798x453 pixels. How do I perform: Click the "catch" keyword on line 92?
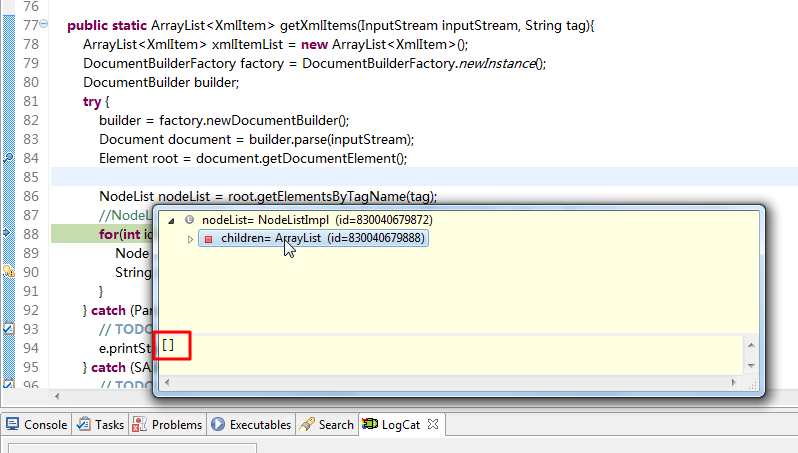108,310
